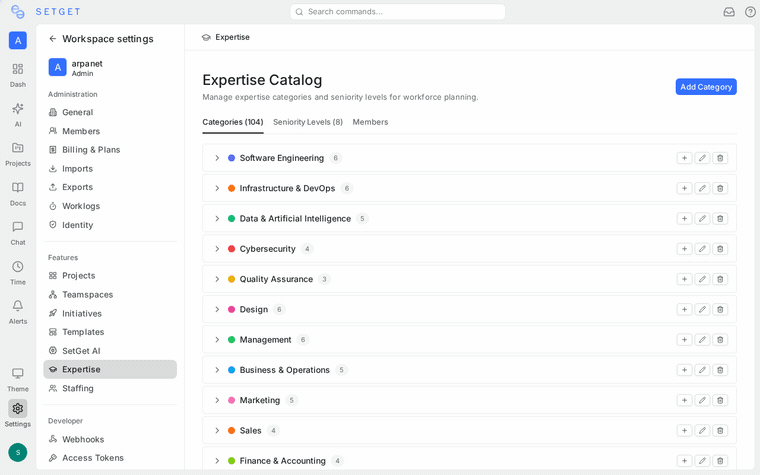The width and height of the screenshot is (760, 475).
Task: Edit the Cybersecurity category
Action: tap(702, 249)
